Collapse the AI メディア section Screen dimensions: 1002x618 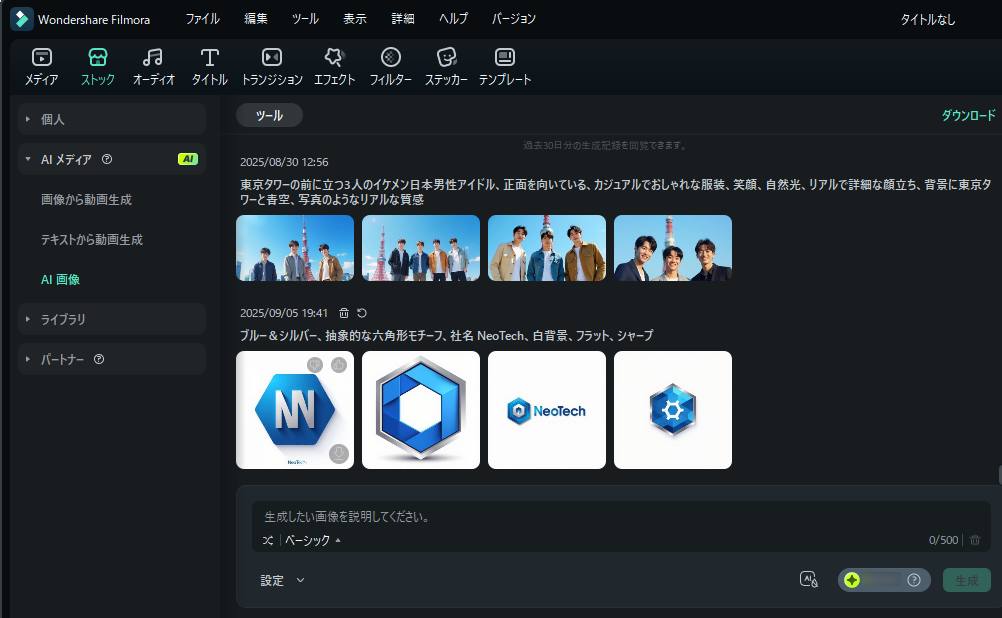click(x=27, y=159)
